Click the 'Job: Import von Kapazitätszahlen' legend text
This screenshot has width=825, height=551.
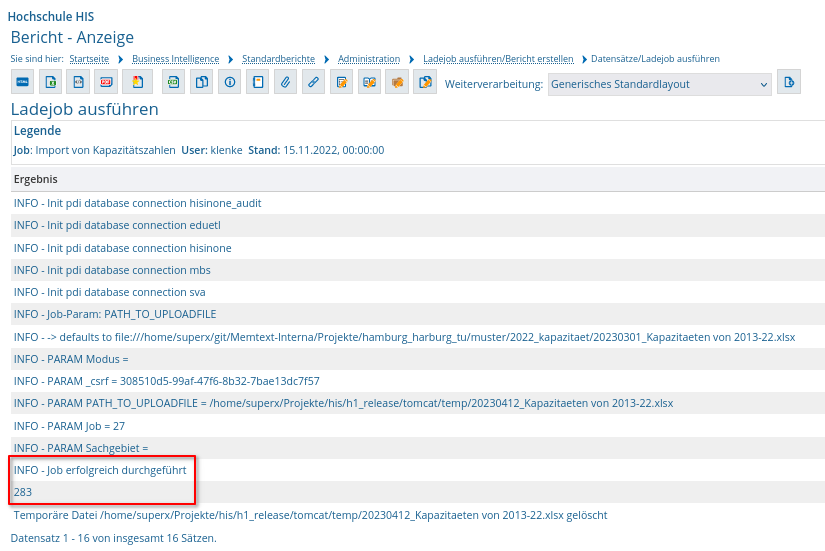click(95, 151)
